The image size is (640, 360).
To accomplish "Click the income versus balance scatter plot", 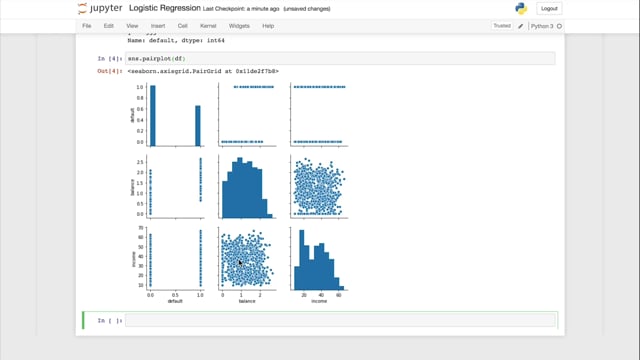I will 247,259.
